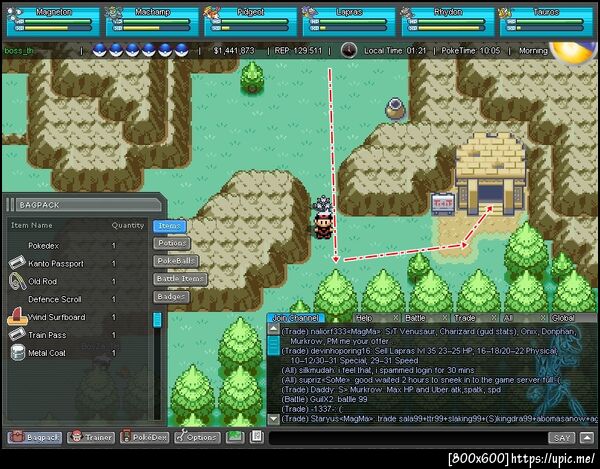Click the sun icon next to Morning

click(572, 52)
